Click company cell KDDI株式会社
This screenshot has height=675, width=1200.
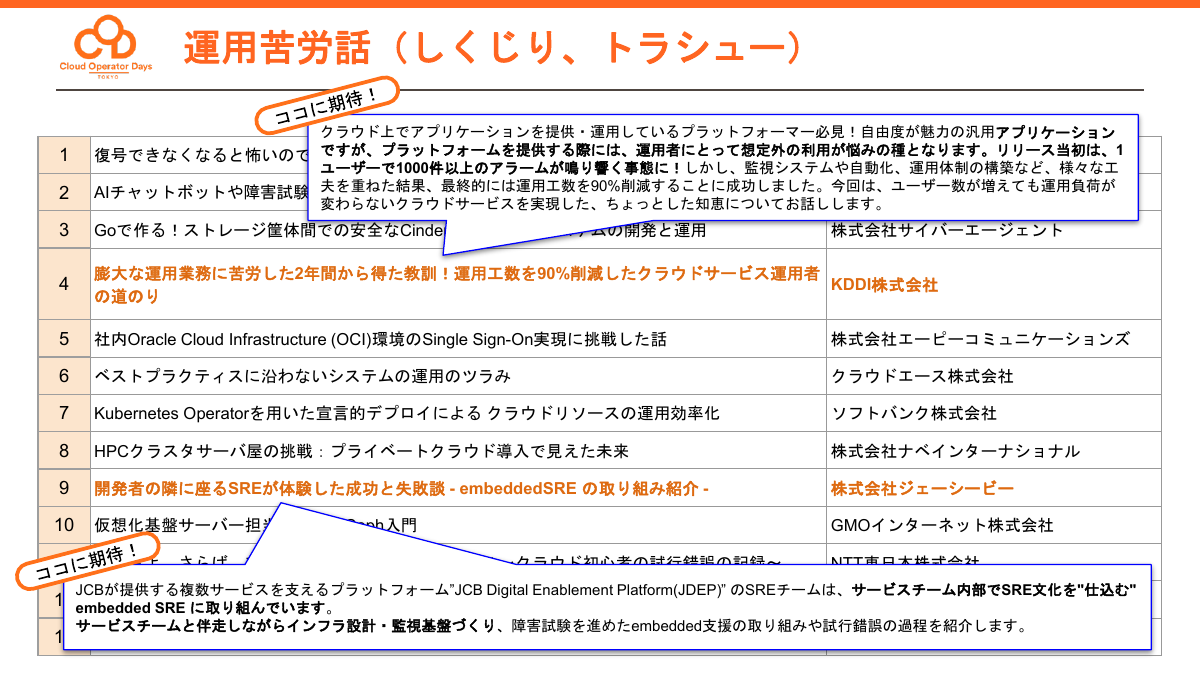pos(884,285)
